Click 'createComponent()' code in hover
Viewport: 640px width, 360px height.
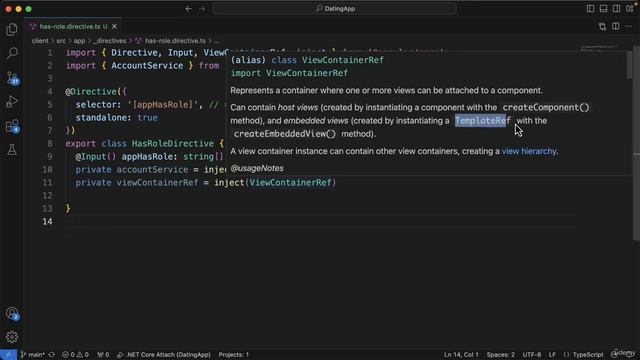pos(546,108)
